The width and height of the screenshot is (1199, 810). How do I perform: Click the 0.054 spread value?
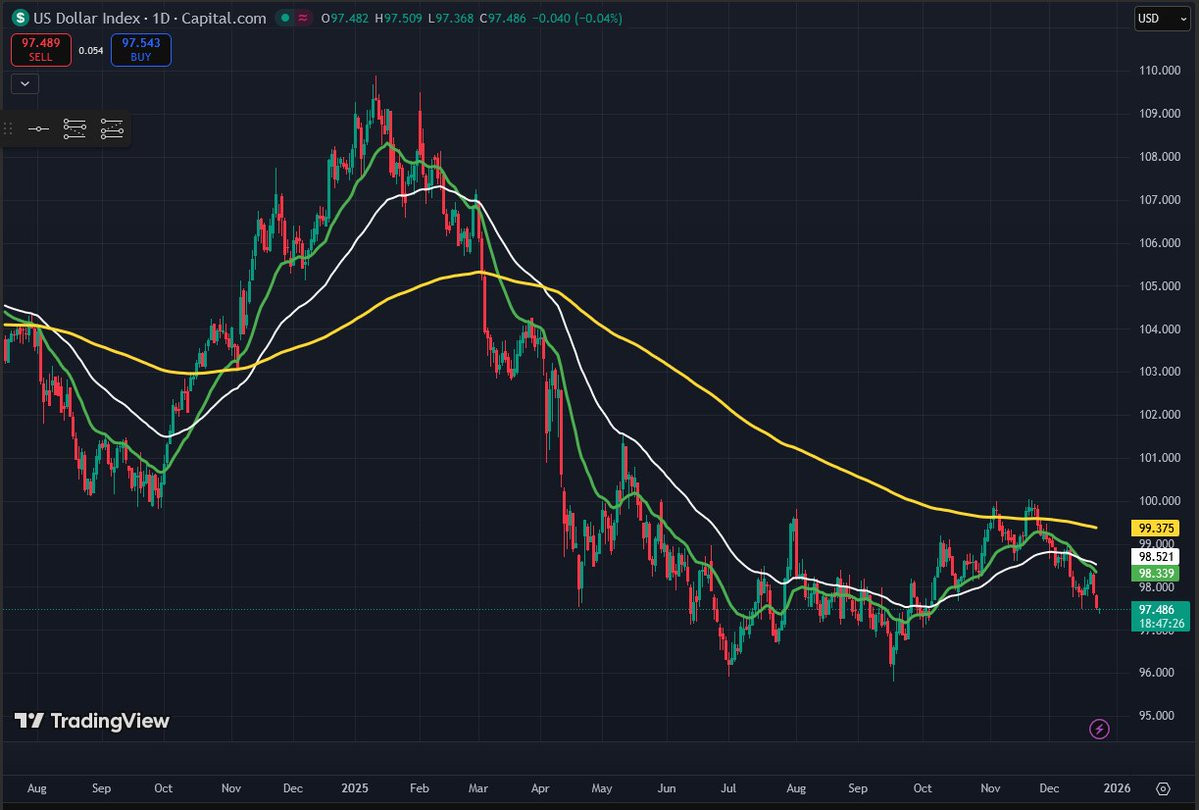pos(91,50)
